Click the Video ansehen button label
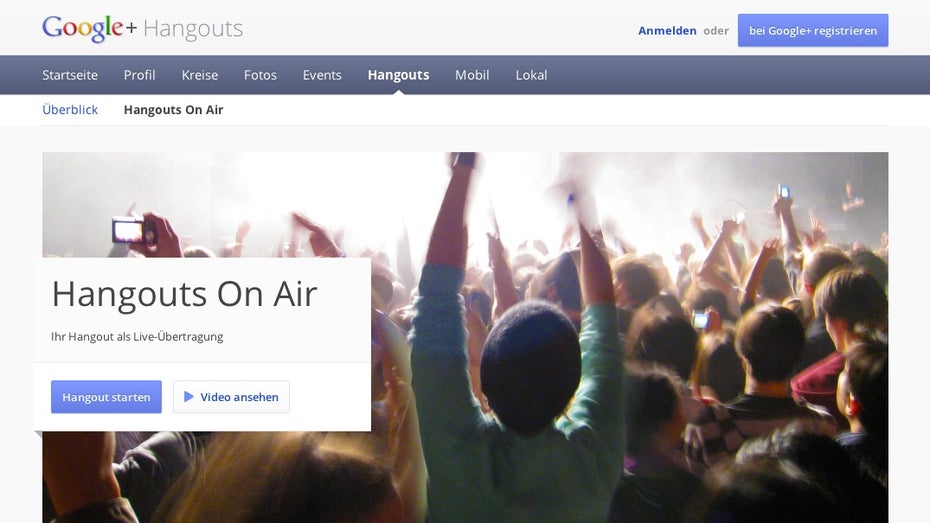The width and height of the screenshot is (930, 523). (x=240, y=397)
